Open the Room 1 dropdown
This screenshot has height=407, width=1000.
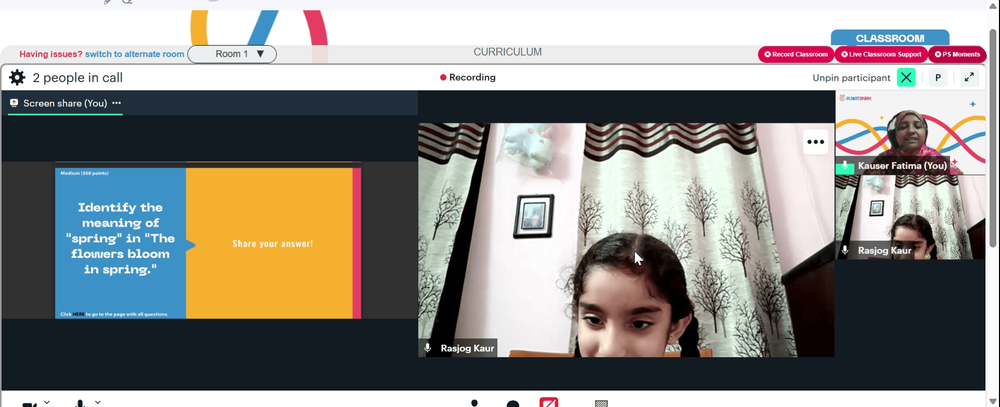point(232,54)
